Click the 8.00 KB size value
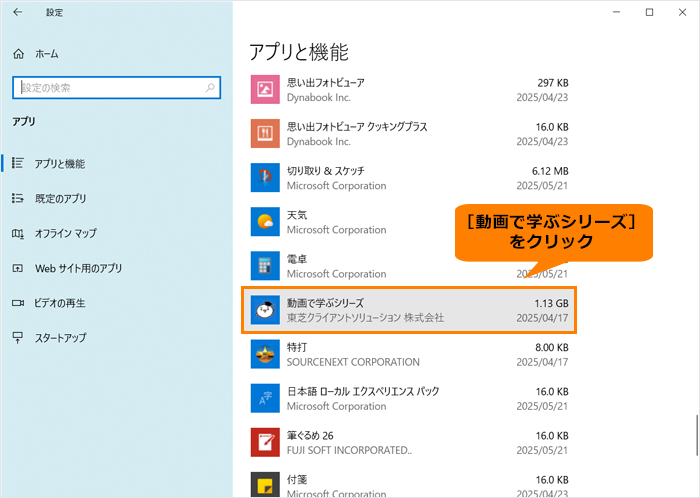The width and height of the screenshot is (700, 498). click(552, 348)
